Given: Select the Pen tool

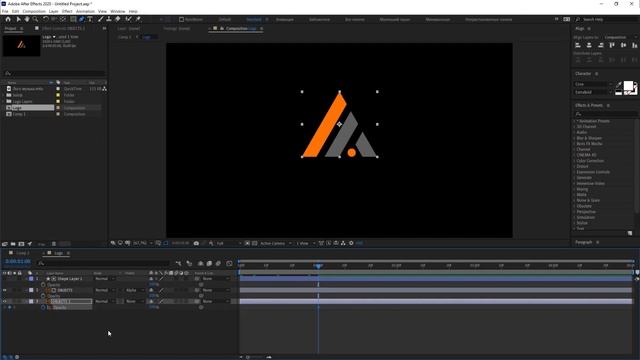Looking at the screenshot, I should click(x=82, y=19).
